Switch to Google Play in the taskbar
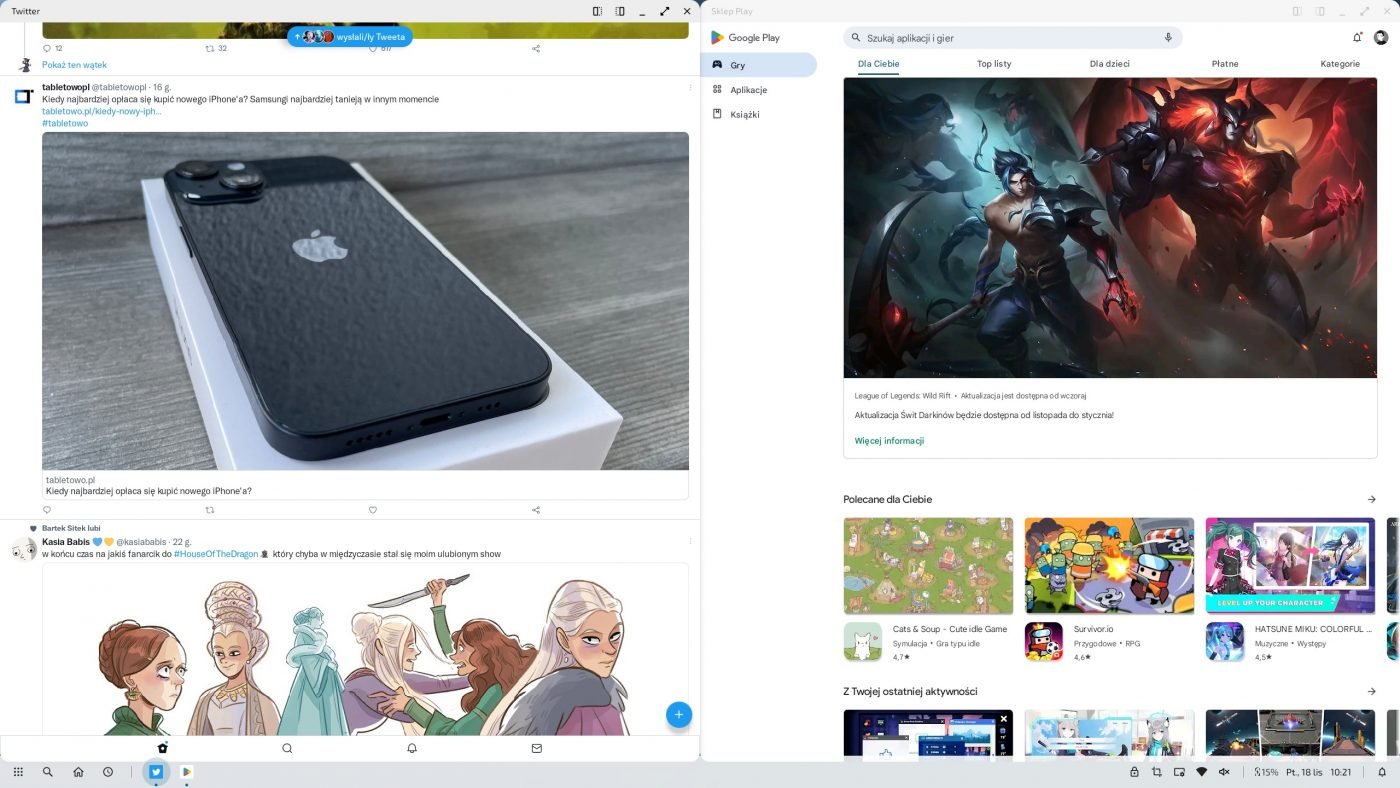Image resolution: width=1400 pixels, height=788 pixels. tap(186, 772)
